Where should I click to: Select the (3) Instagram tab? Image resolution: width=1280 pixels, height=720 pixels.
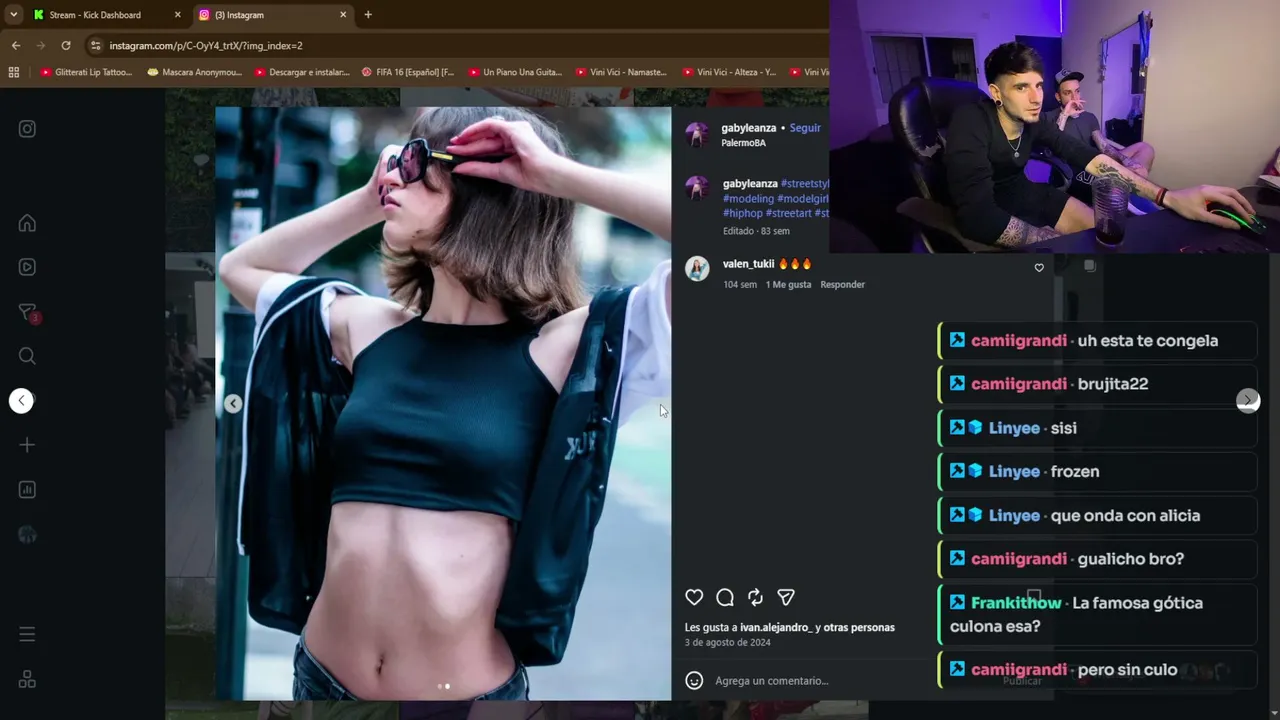(x=272, y=15)
